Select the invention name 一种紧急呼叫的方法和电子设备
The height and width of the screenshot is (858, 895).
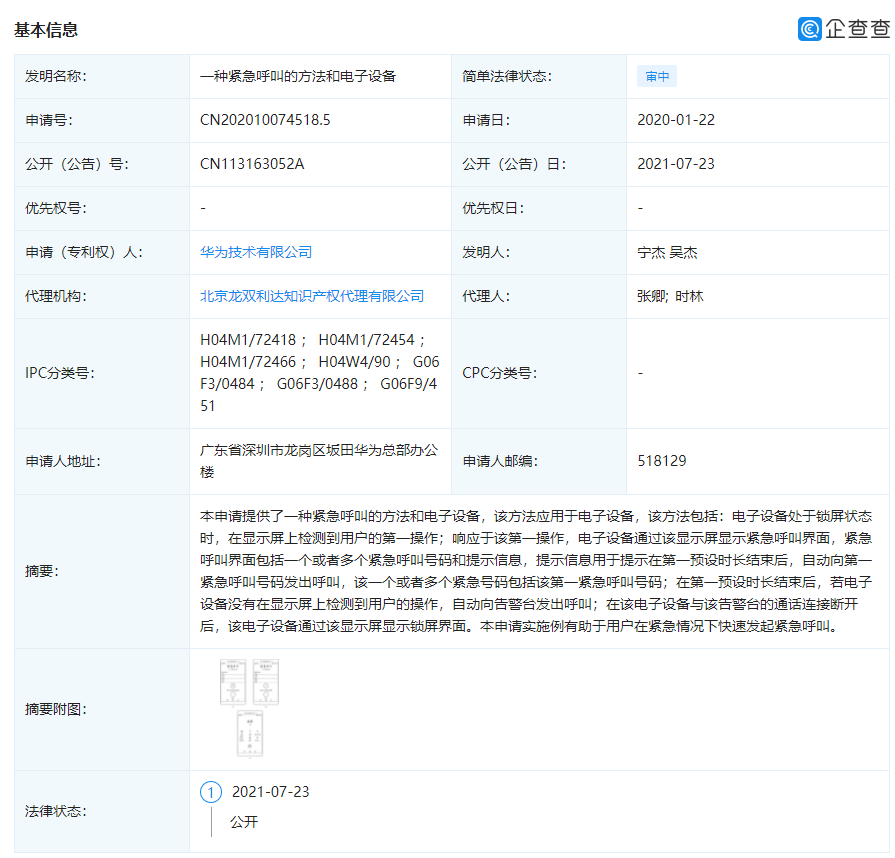[x=298, y=76]
